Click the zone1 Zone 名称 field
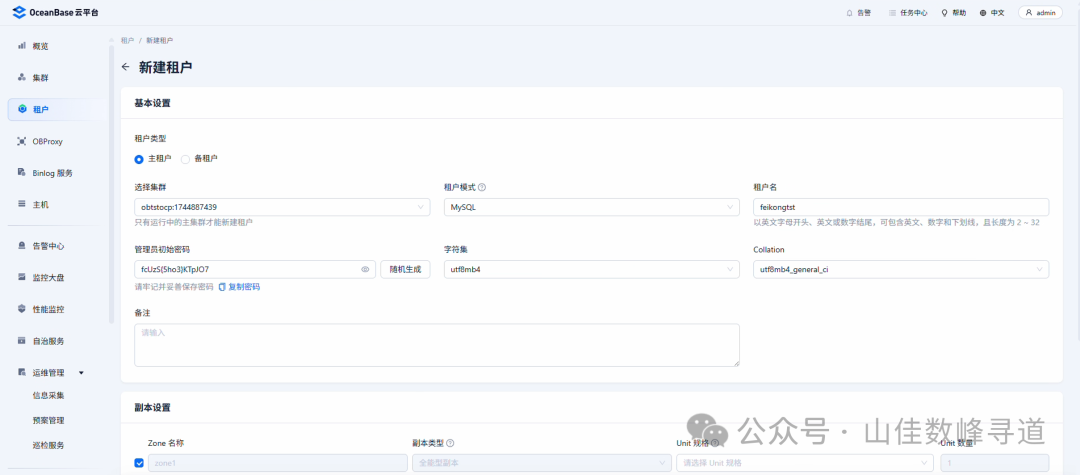Screen dimensions: 1080x475 [277, 463]
